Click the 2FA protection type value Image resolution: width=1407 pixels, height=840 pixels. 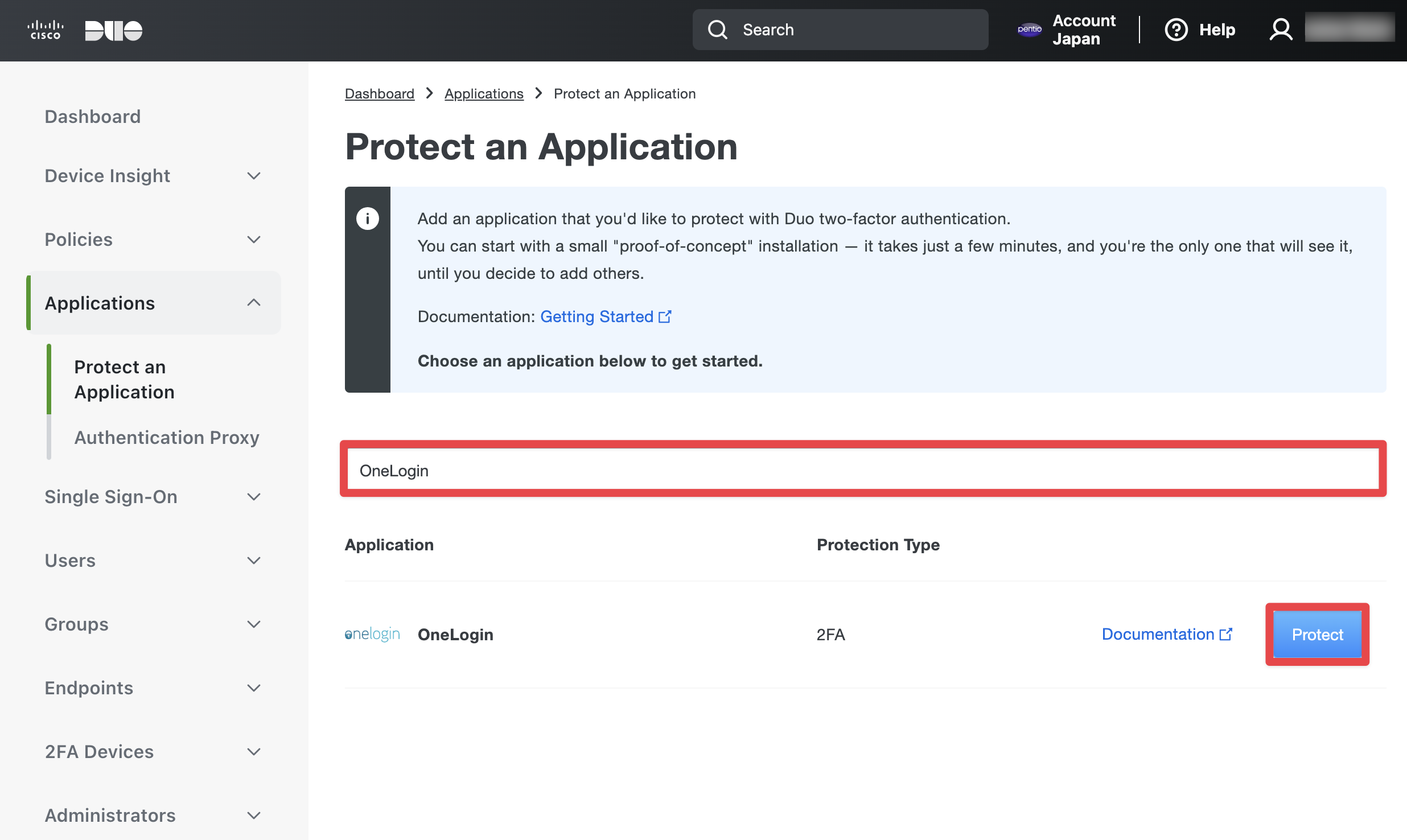[831, 635]
